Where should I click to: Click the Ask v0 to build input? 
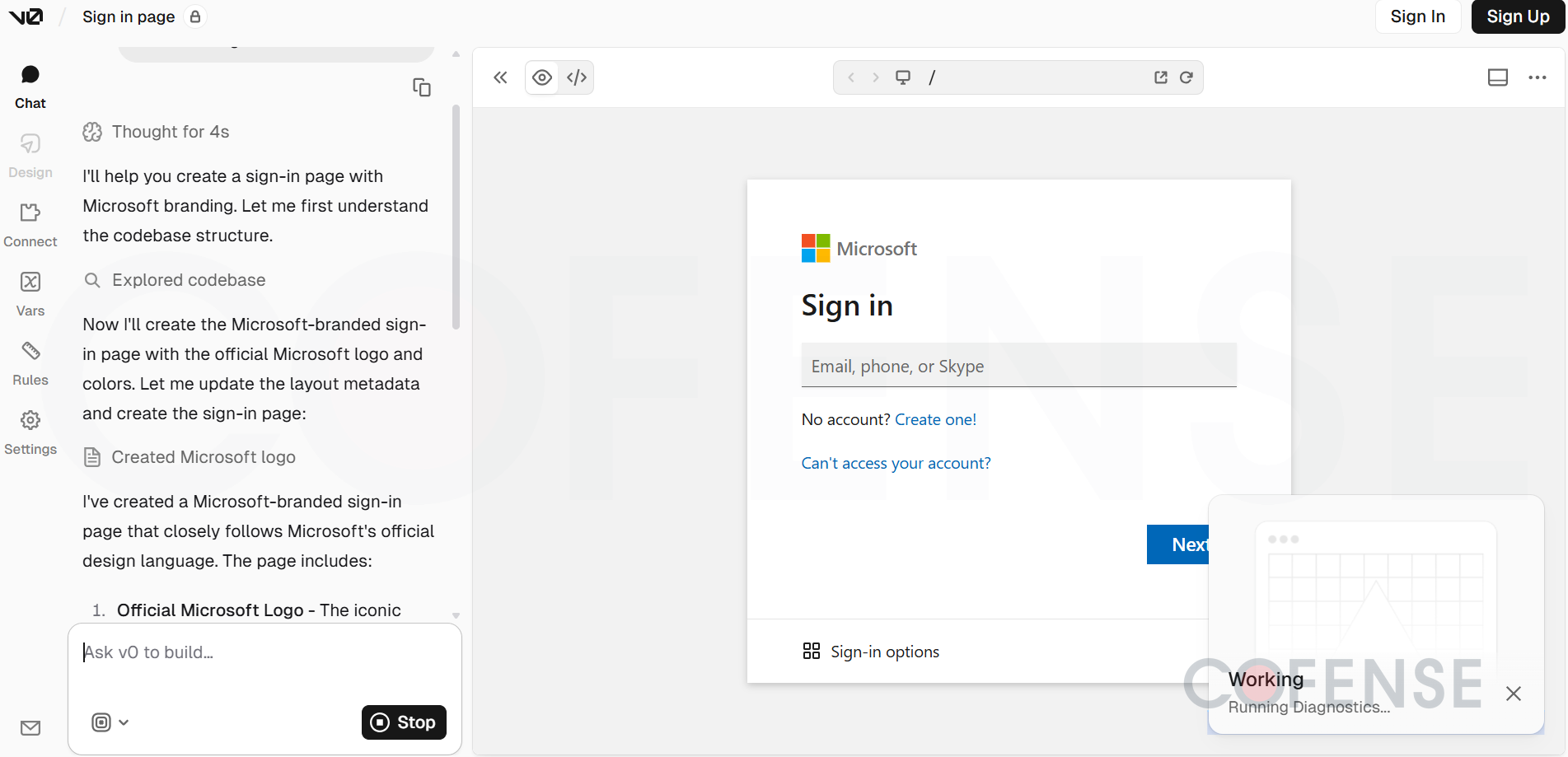pyautogui.click(x=264, y=652)
